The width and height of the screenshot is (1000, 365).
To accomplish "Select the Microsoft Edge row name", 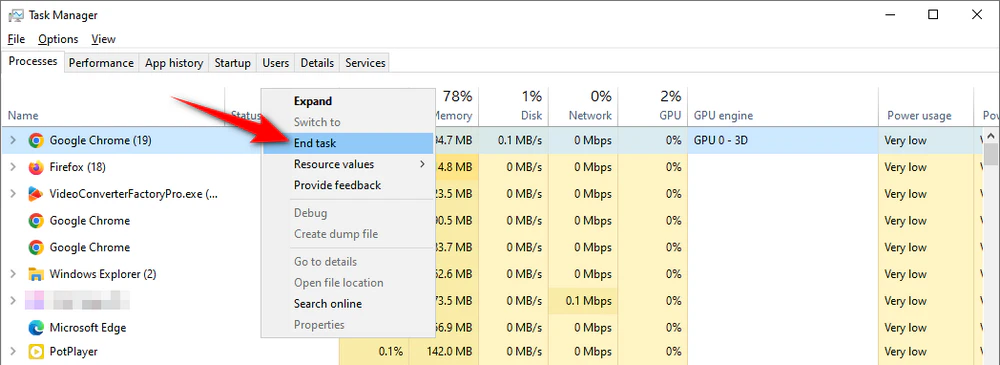I will tap(87, 328).
